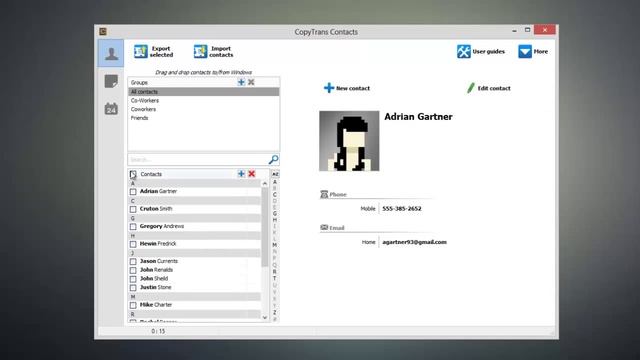
Task: Click the 0 : 15 status counter
Action: [x=158, y=331]
